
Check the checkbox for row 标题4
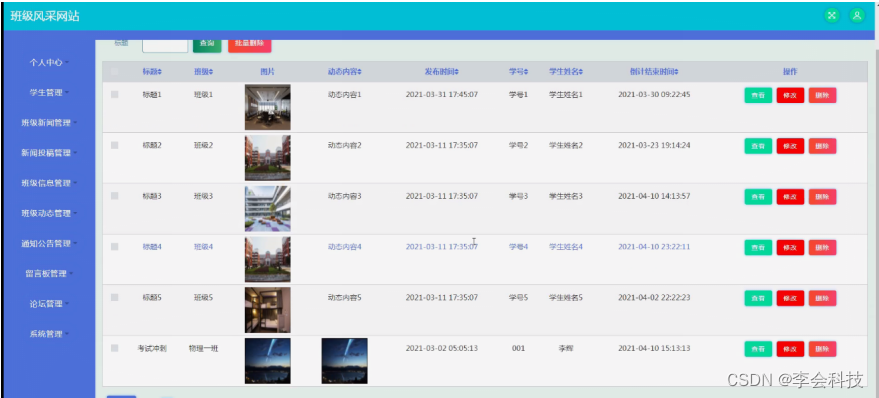[x=115, y=247]
